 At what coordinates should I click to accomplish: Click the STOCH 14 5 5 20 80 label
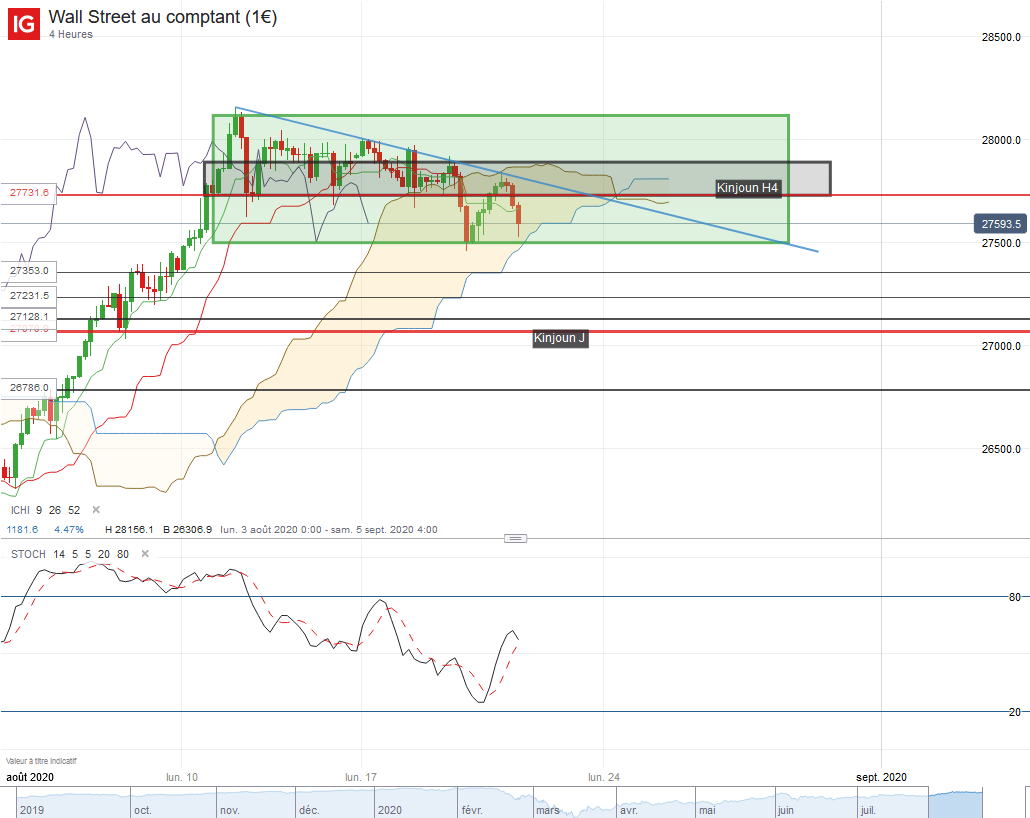70,555
